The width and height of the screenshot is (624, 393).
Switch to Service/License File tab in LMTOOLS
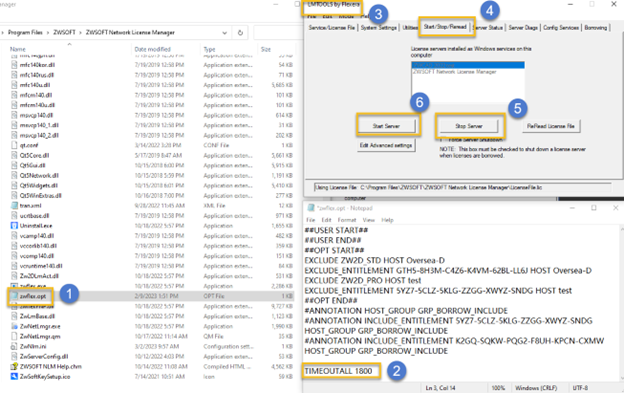[332, 27]
